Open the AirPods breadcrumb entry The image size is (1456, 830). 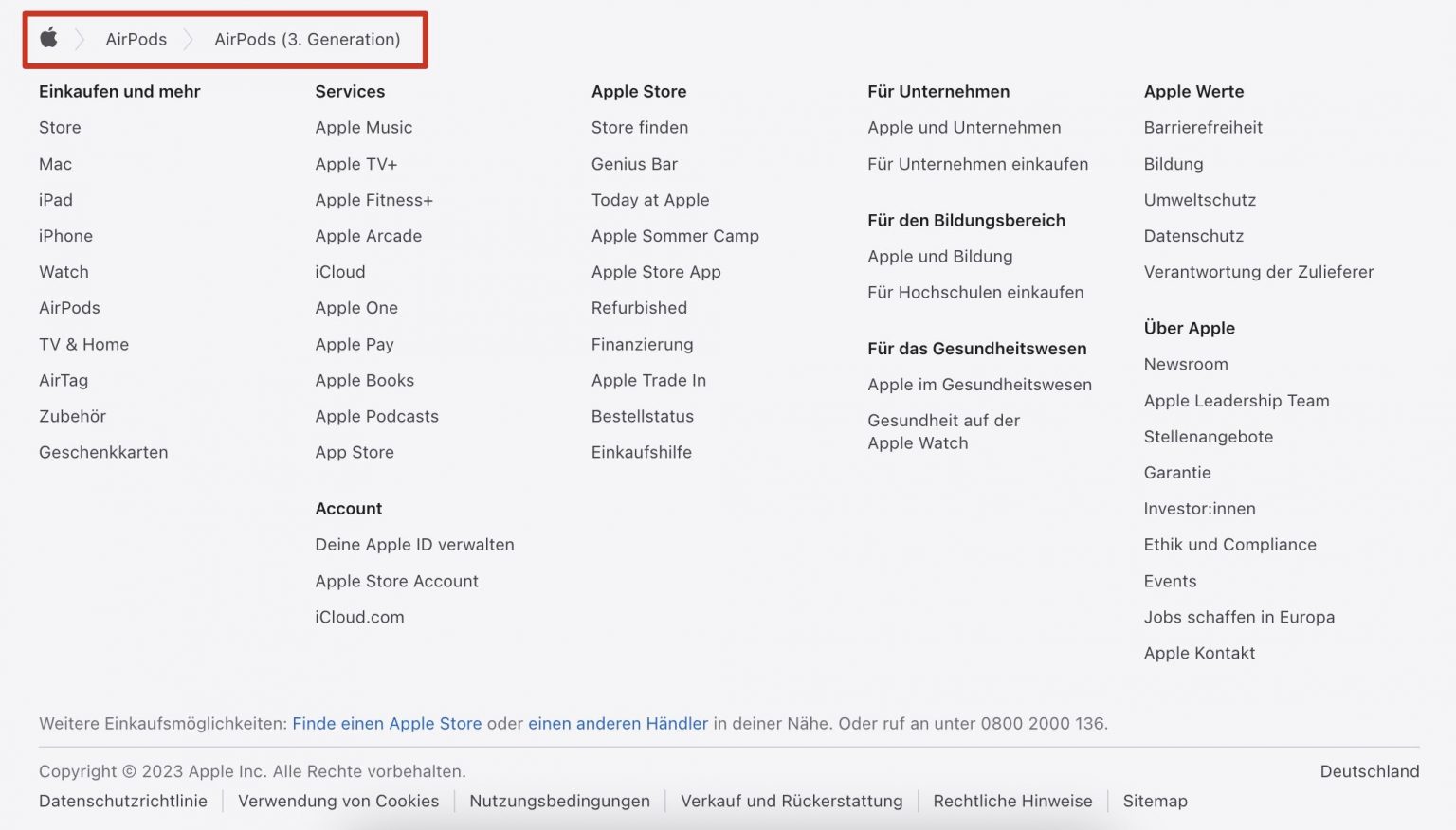[x=135, y=39]
